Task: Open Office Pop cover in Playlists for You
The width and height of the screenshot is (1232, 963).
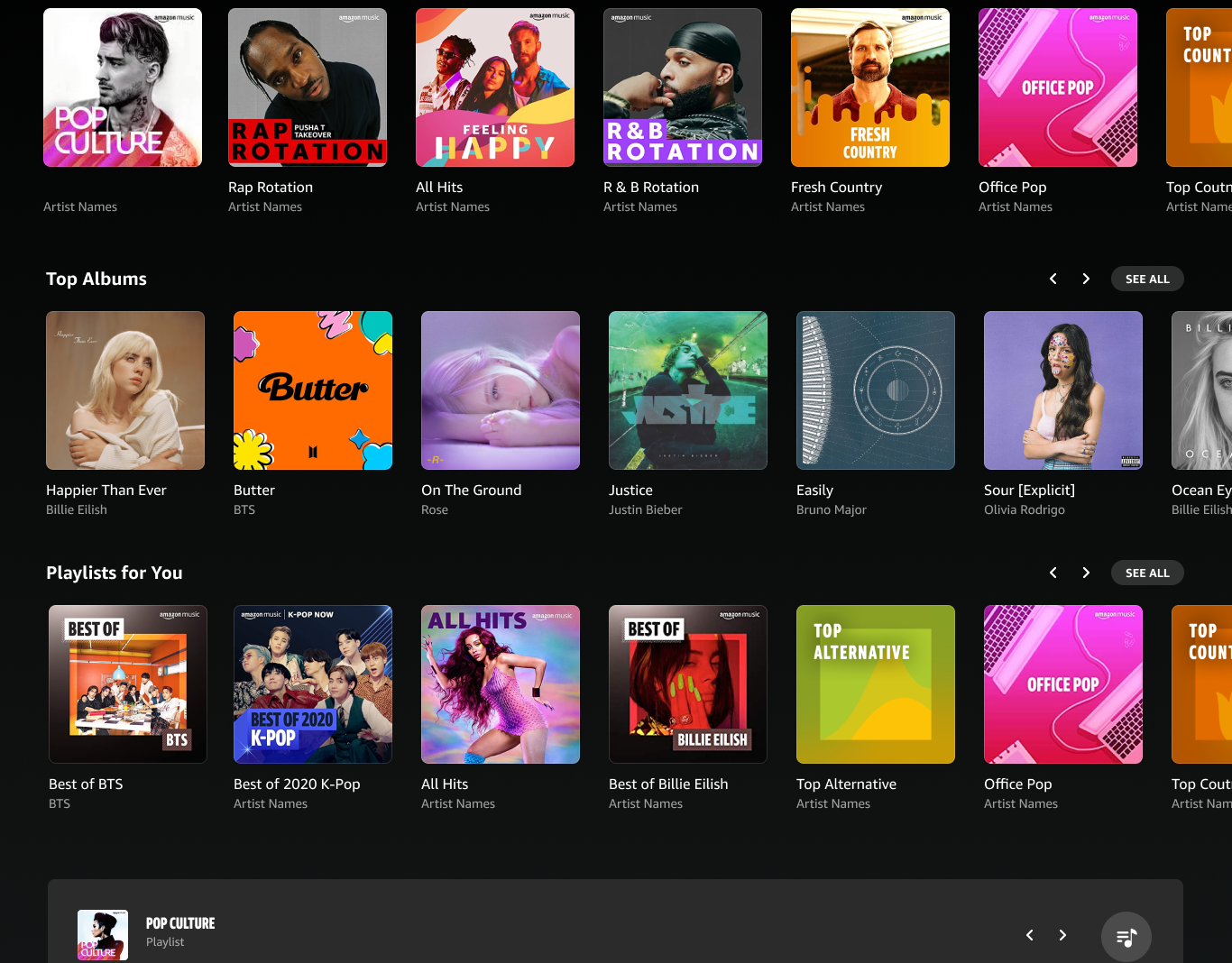Action: 1063,684
